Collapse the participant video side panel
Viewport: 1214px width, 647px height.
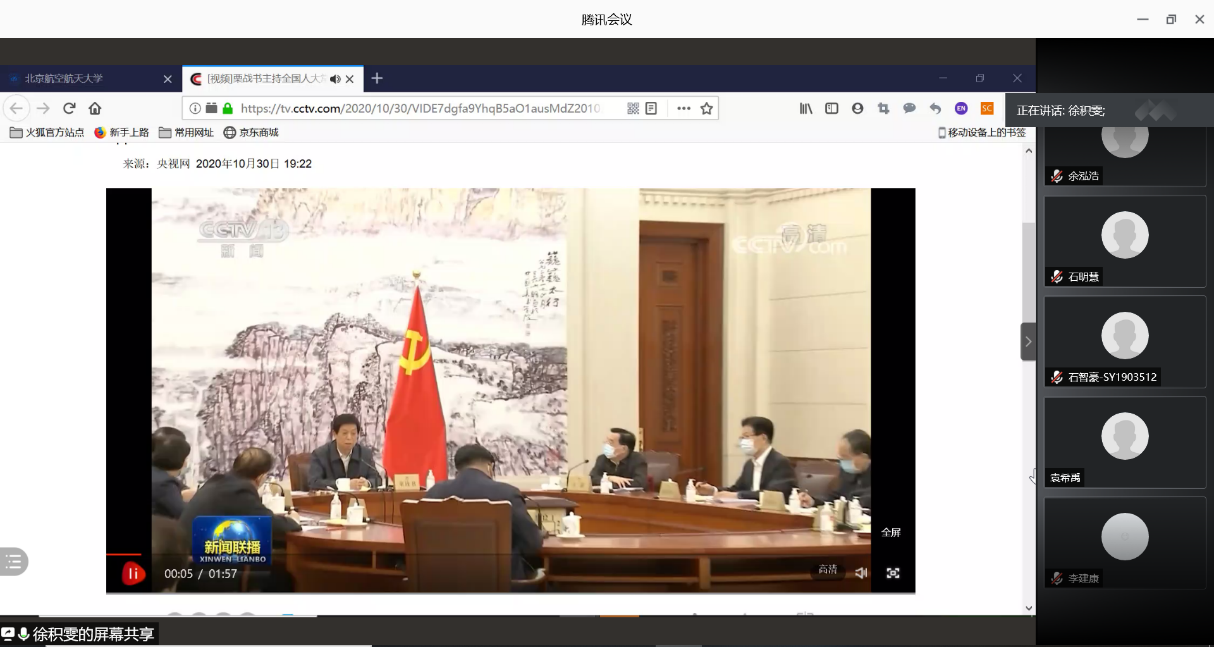(x=1028, y=341)
